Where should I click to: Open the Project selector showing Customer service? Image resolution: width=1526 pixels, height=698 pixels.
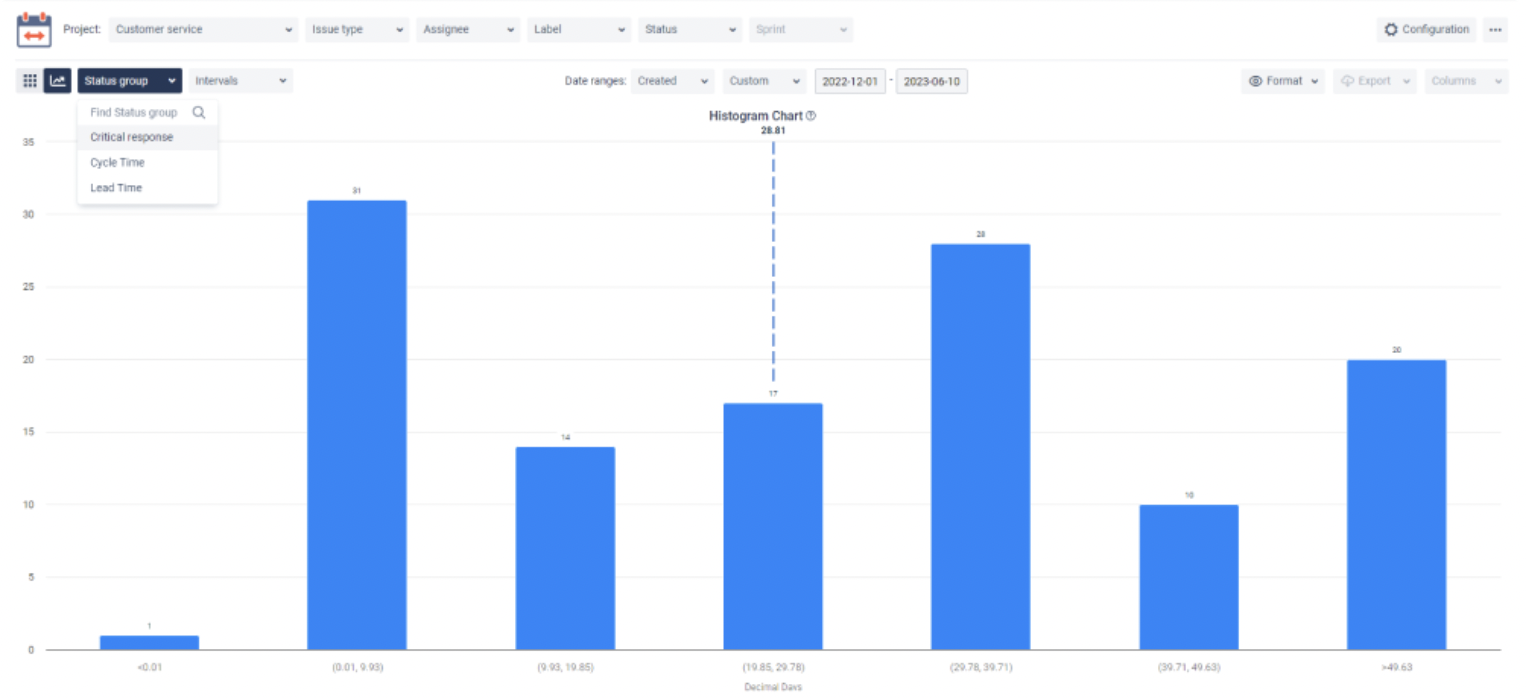203,29
